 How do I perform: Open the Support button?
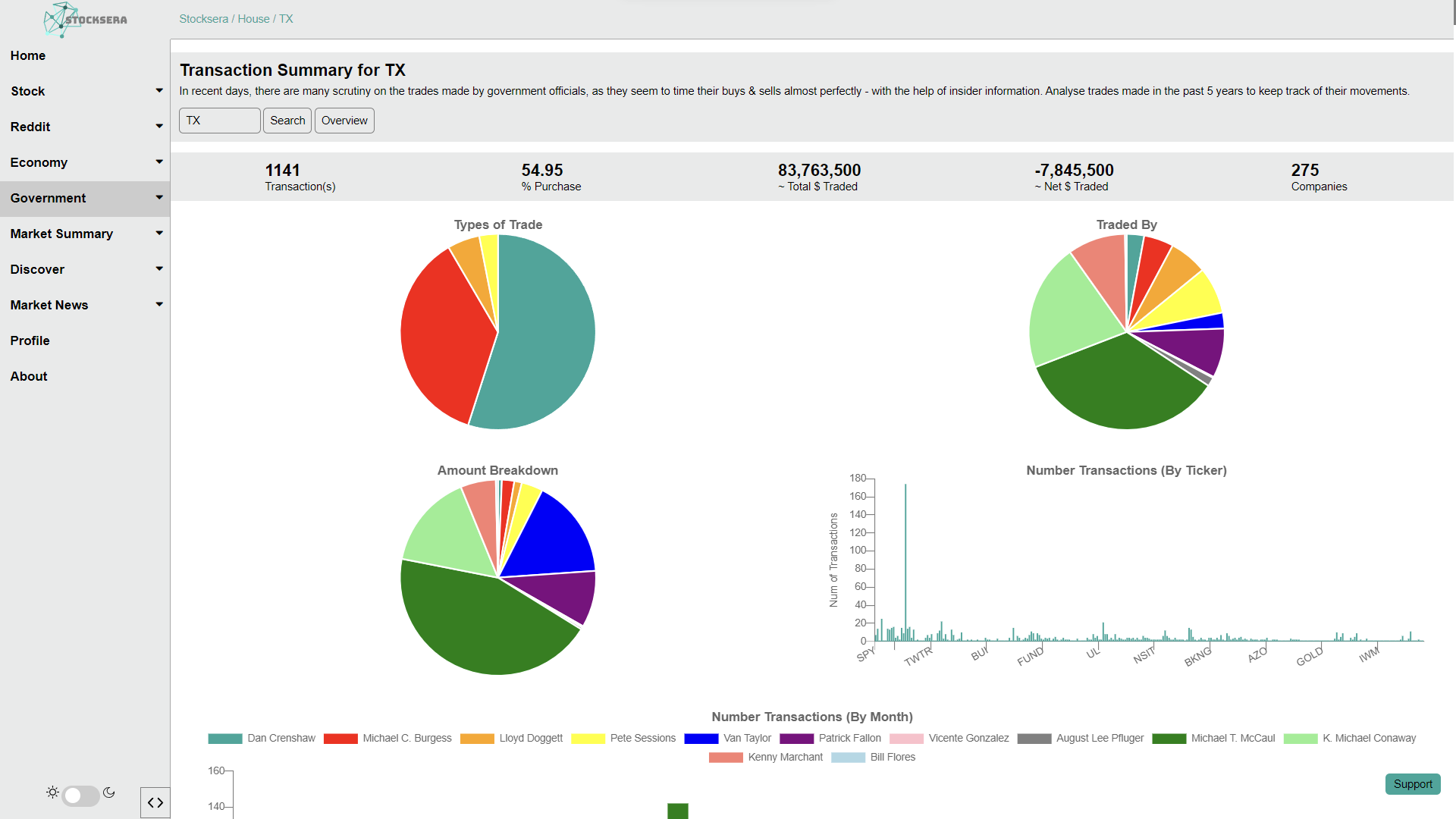pos(1412,784)
